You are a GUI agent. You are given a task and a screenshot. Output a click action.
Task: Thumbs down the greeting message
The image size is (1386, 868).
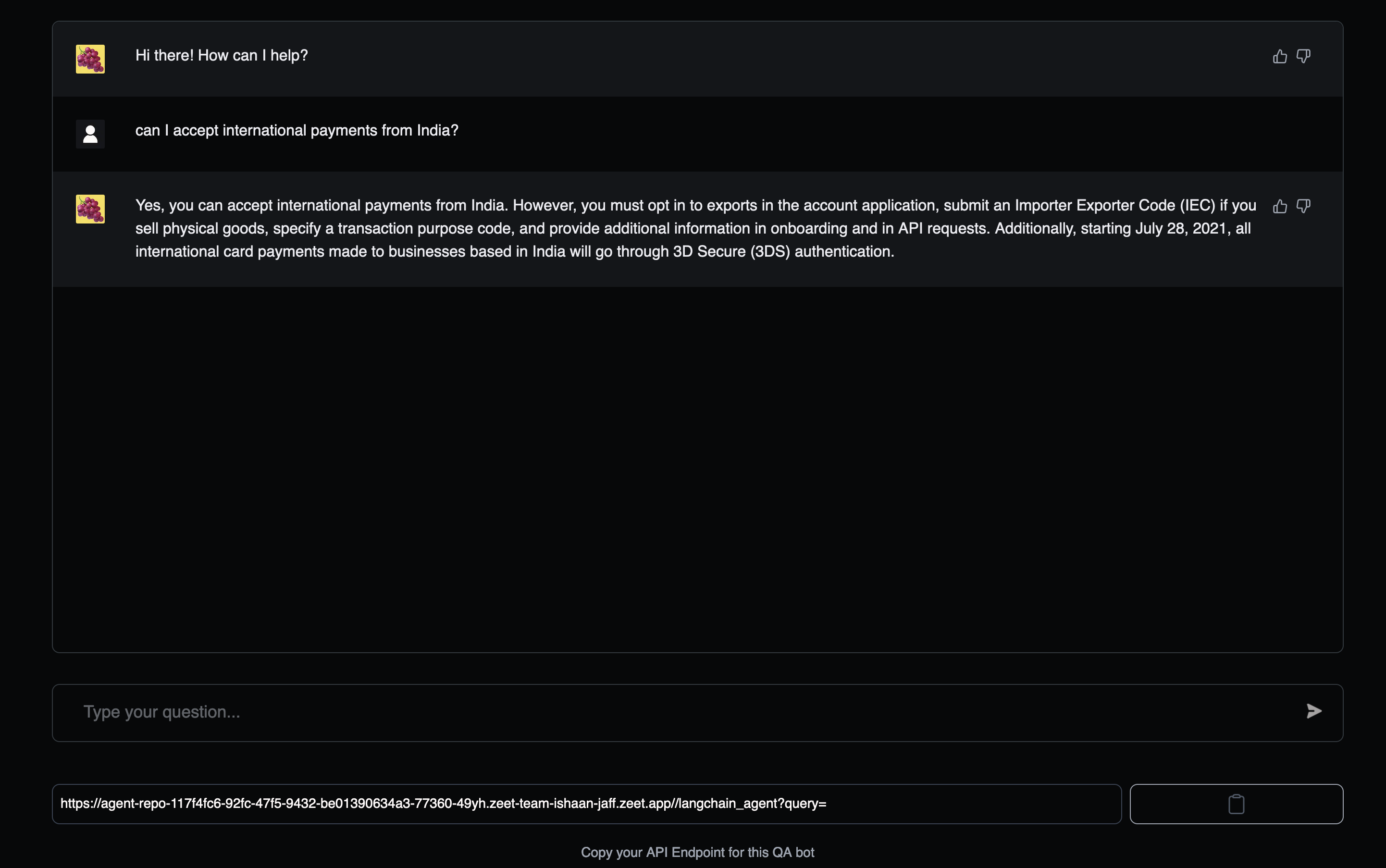(1303, 56)
